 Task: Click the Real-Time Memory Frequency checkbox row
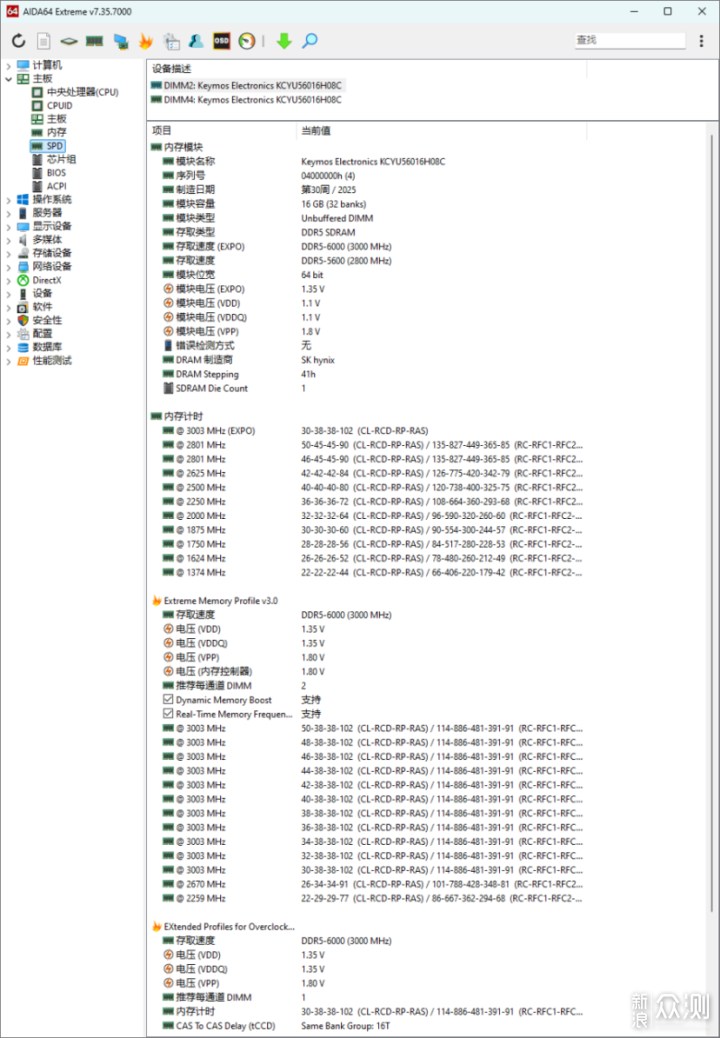point(242,714)
